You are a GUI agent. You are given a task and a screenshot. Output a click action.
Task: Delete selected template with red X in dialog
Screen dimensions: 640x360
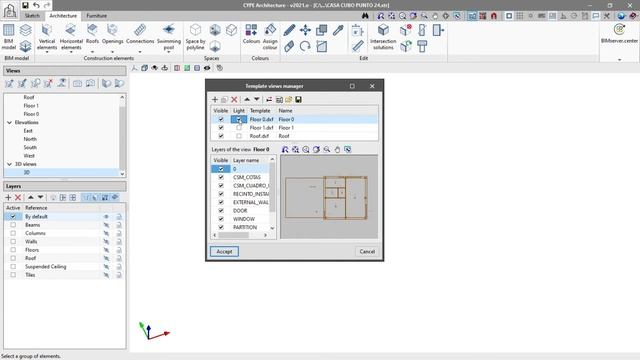coord(234,100)
